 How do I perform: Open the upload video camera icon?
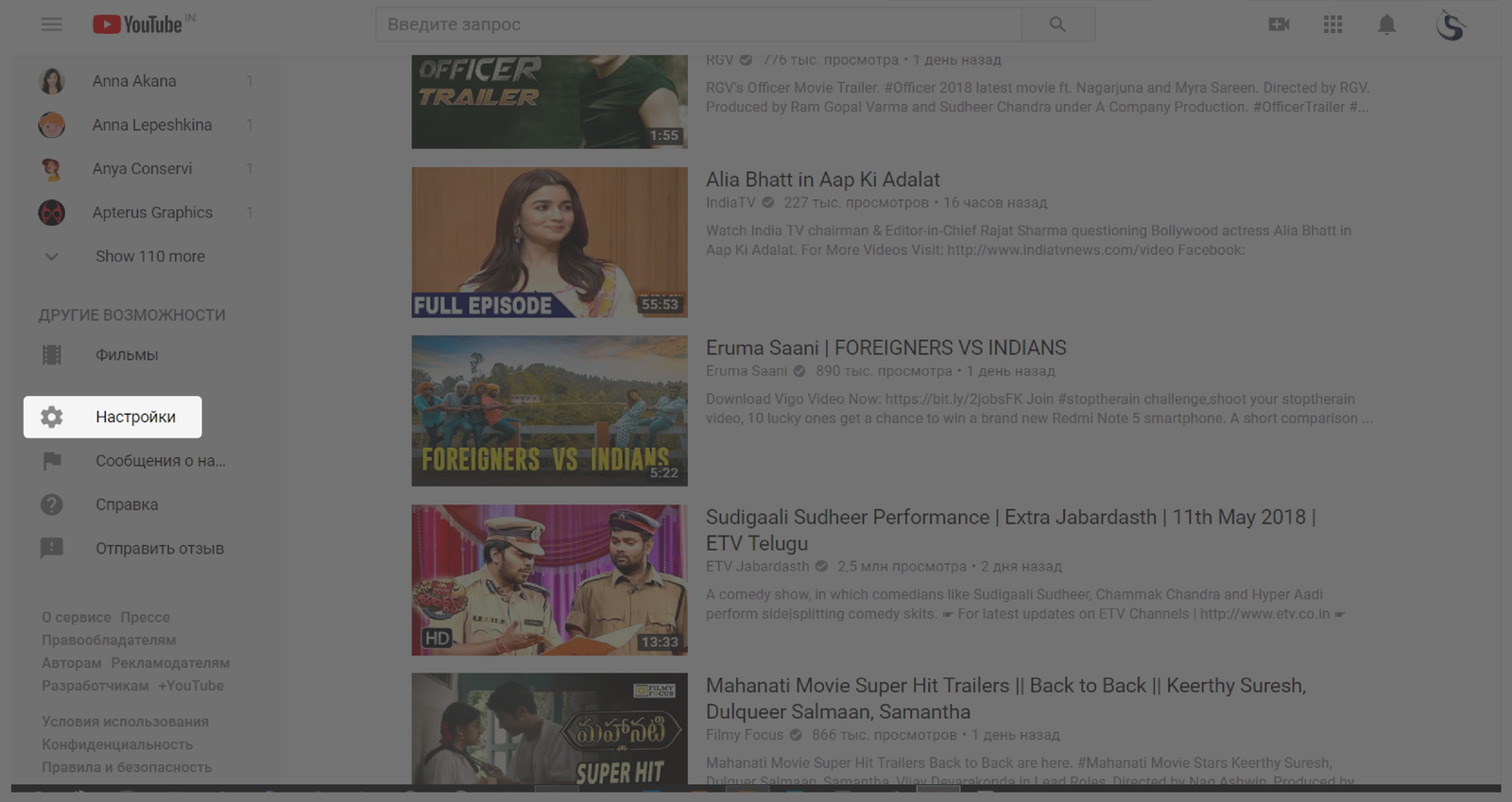coord(1279,25)
